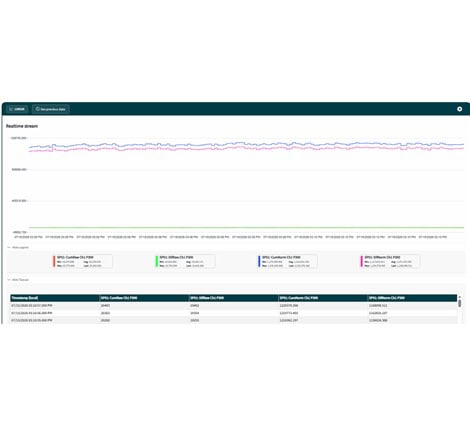Open the settings gear in the header bar
The height and width of the screenshot is (421, 470).
tap(459, 109)
